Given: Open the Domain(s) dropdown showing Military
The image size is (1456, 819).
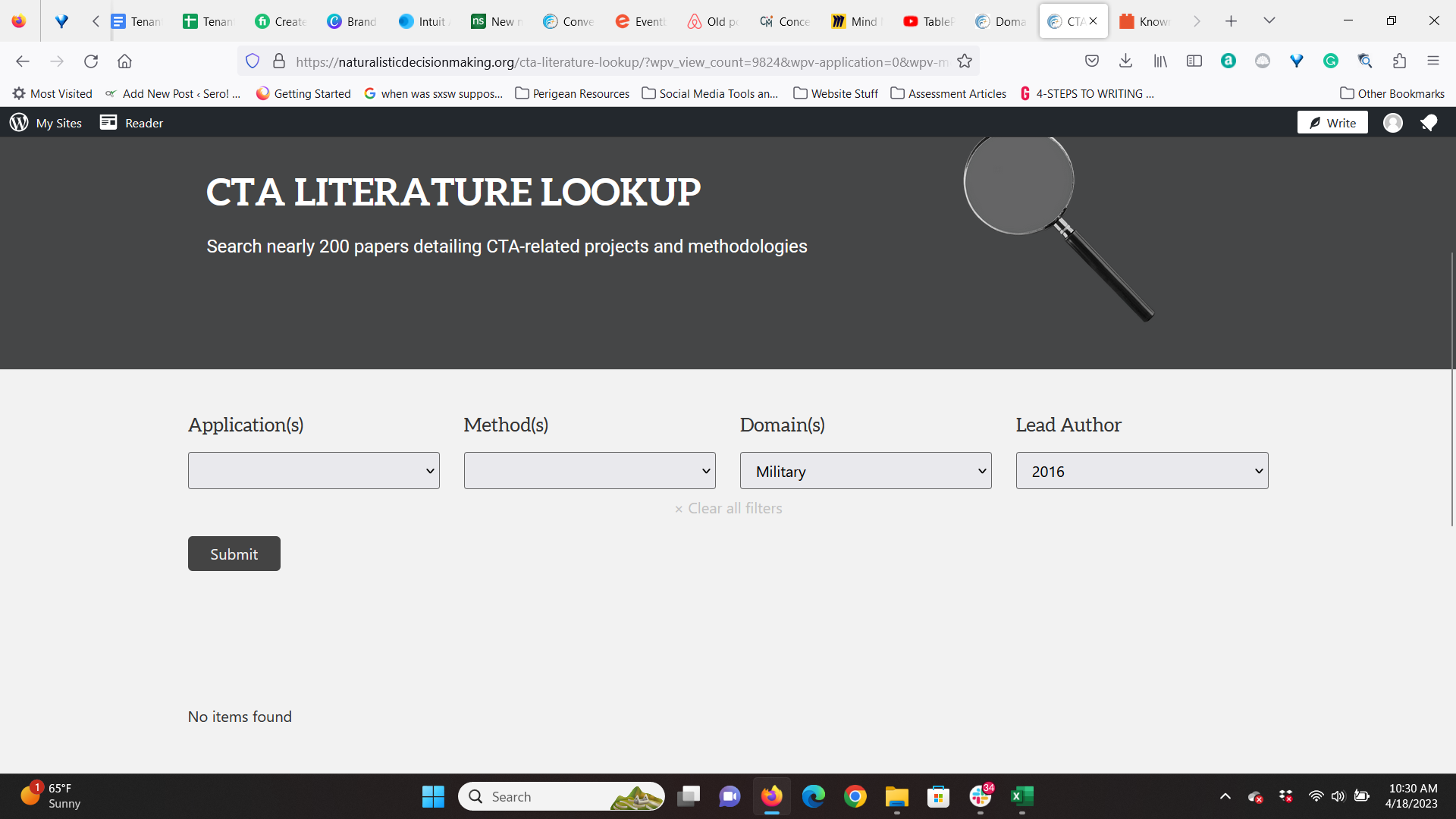Looking at the screenshot, I should coord(865,471).
